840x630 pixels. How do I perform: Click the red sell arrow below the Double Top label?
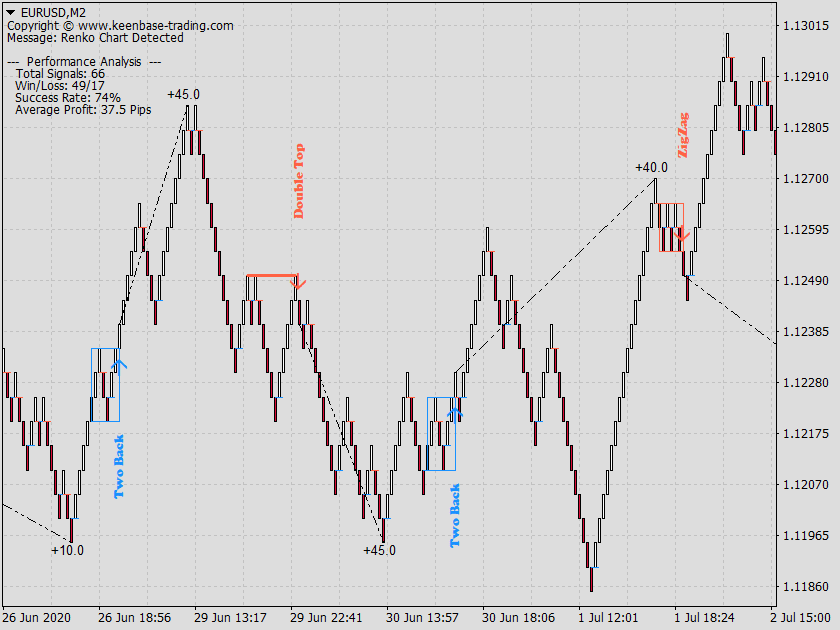coord(297,283)
